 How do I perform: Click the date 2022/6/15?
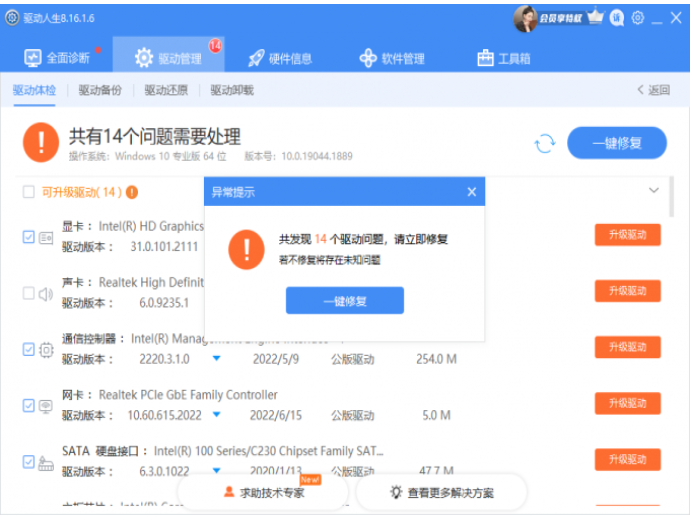click(x=276, y=415)
